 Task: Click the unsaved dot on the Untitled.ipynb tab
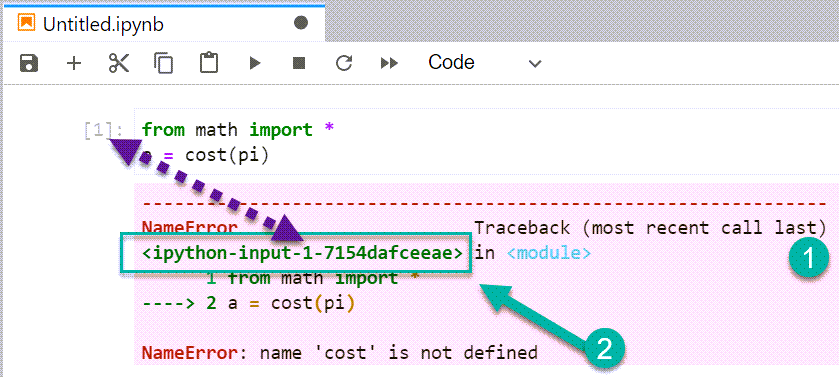click(x=301, y=23)
